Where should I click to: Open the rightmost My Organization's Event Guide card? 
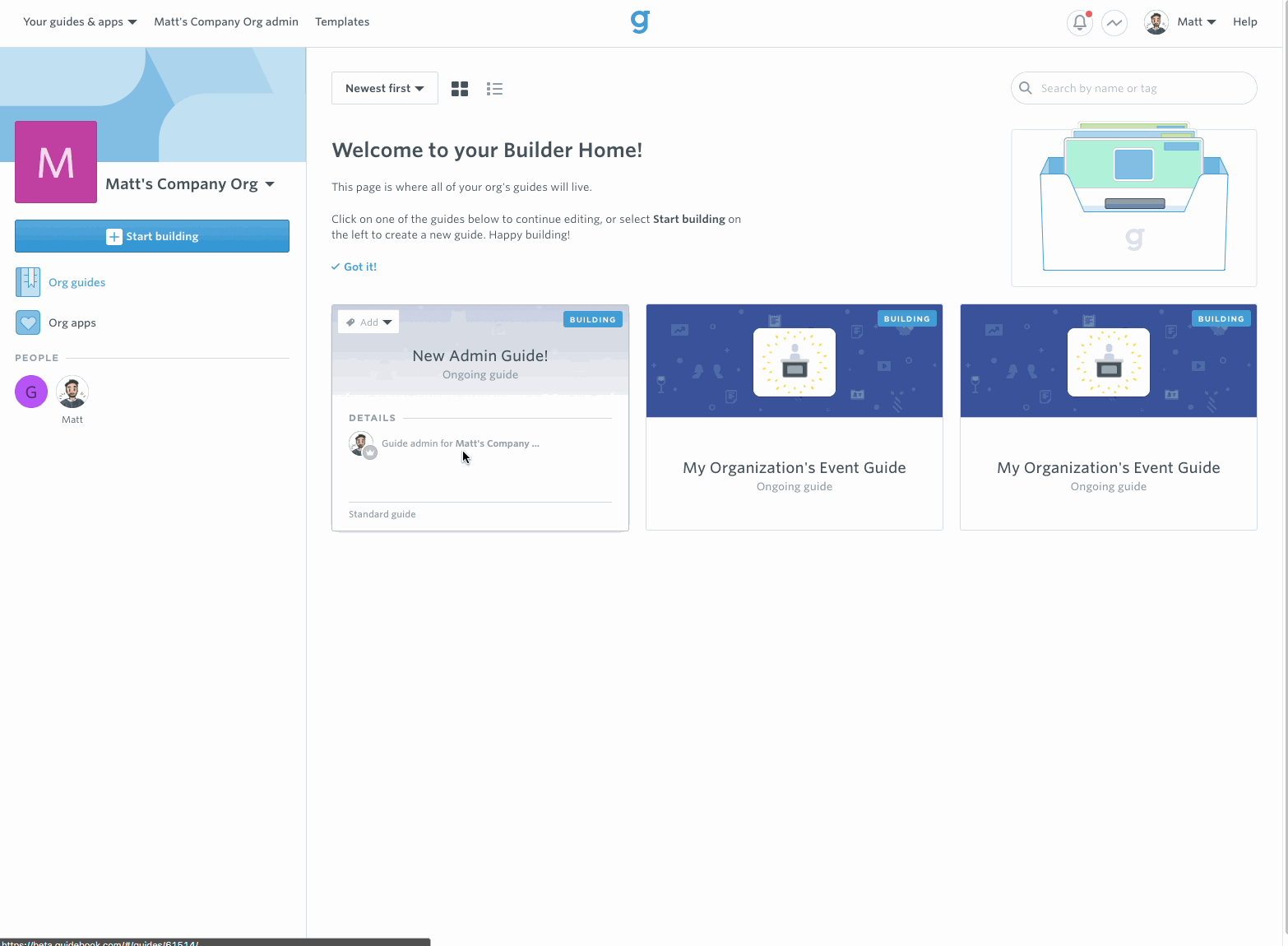click(x=1109, y=417)
